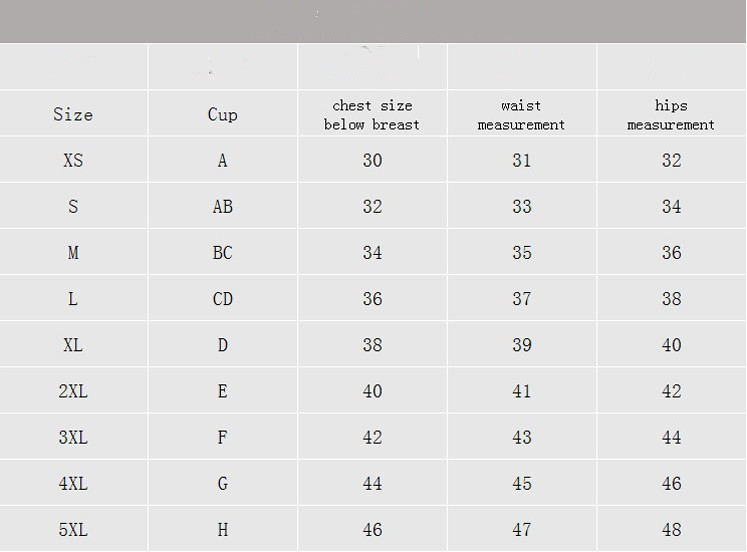Click the M size cell
The width and height of the screenshot is (747, 552).
(x=73, y=252)
